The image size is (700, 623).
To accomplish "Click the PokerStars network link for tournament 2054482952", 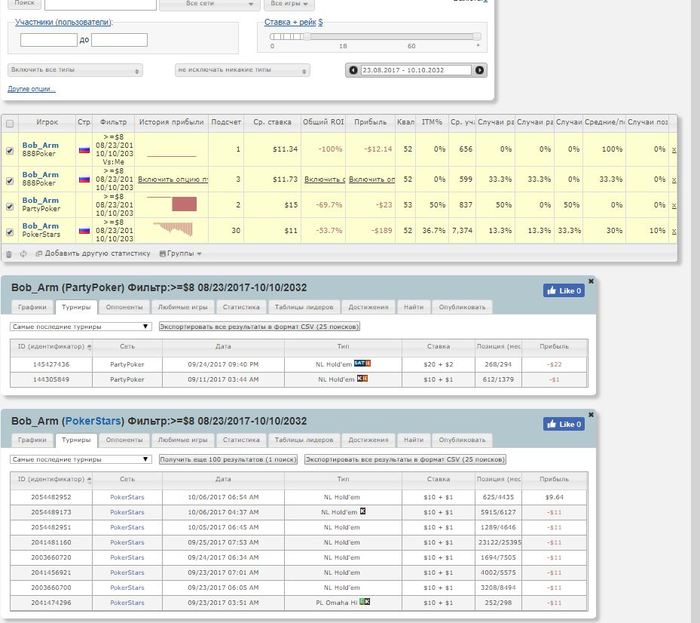I will click(x=127, y=497).
